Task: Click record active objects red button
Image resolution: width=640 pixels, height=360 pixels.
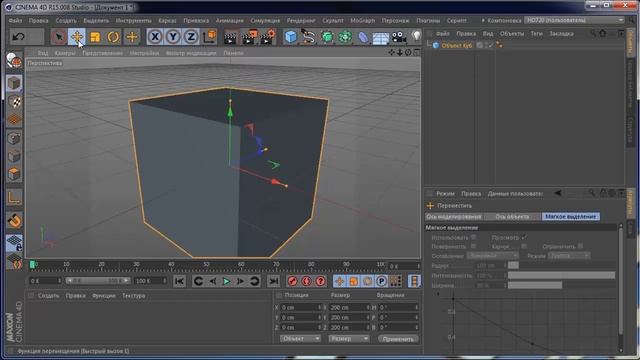Action: pos(292,281)
